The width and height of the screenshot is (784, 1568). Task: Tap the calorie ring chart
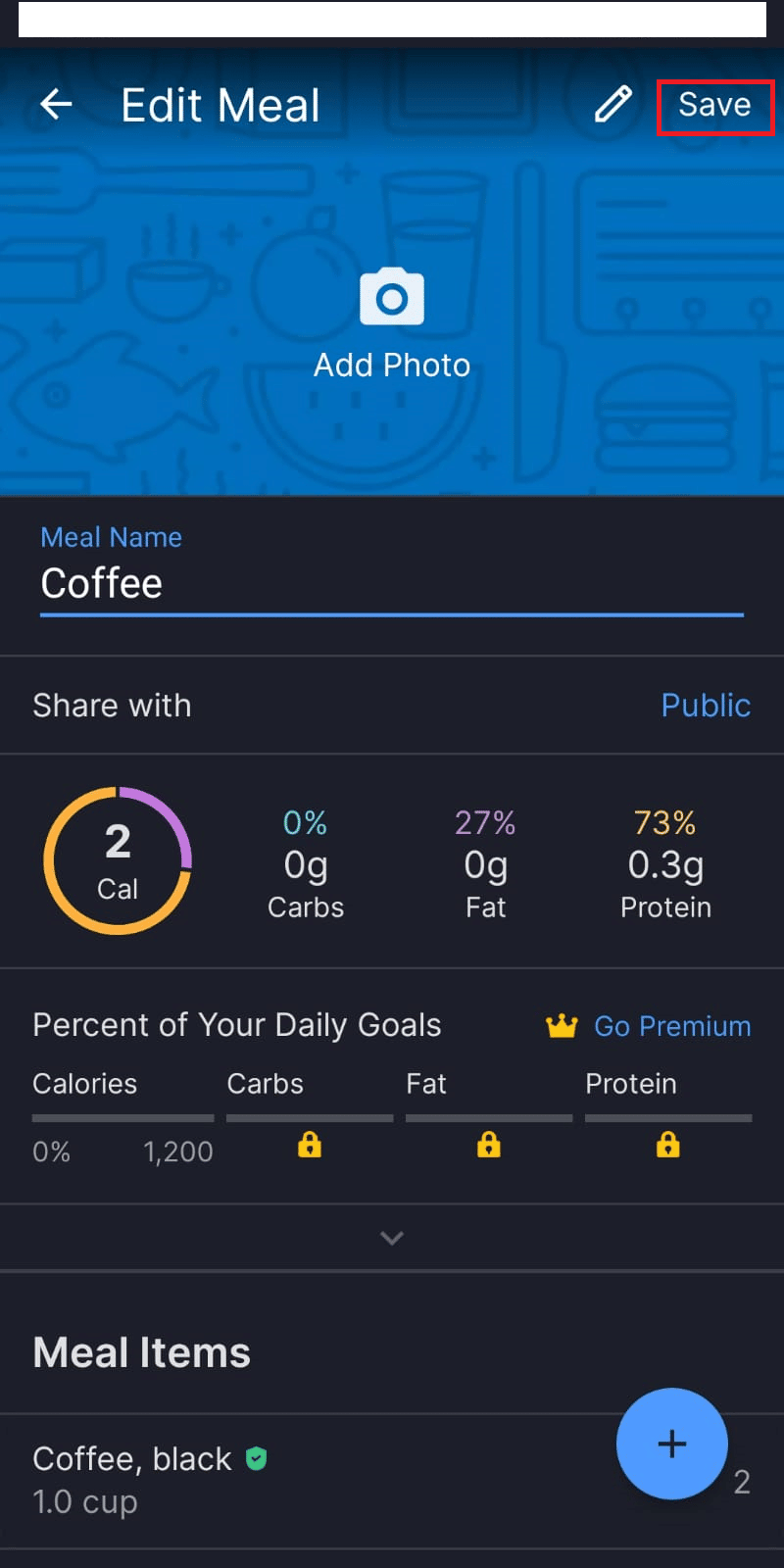click(118, 860)
